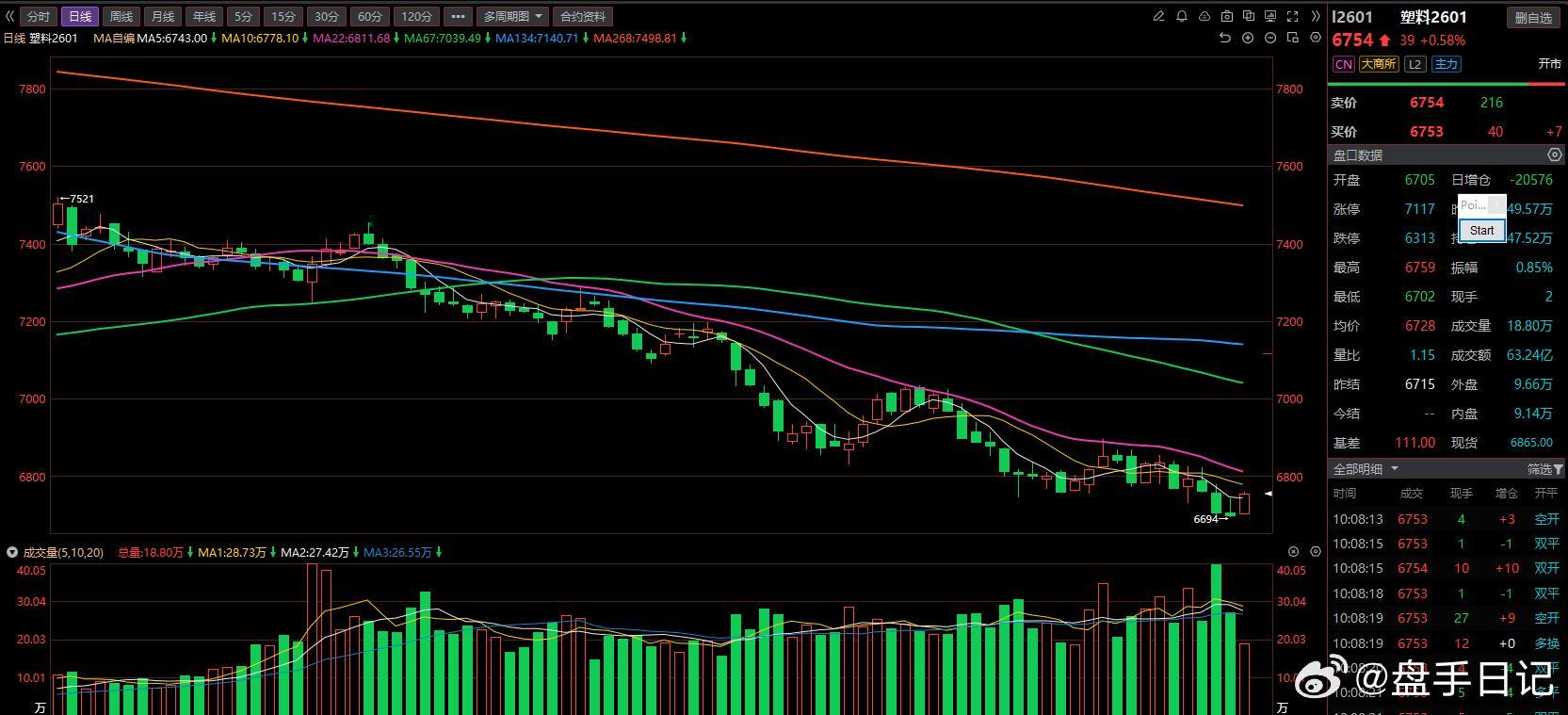Image resolution: width=1568 pixels, height=715 pixels.
Task: Zoom in the candlestick chart
Action: pyautogui.click(x=1248, y=38)
